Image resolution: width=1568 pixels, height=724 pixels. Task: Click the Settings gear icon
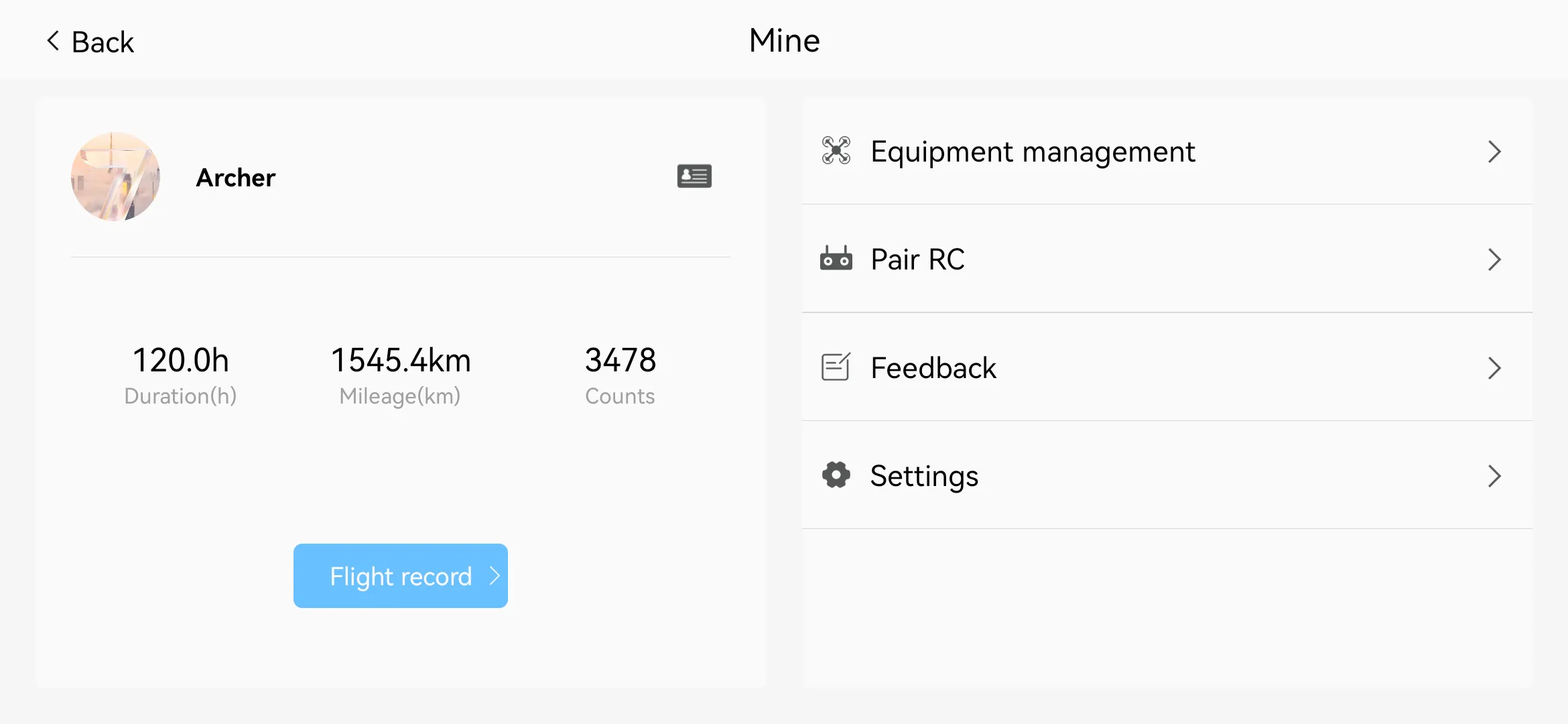click(x=836, y=475)
